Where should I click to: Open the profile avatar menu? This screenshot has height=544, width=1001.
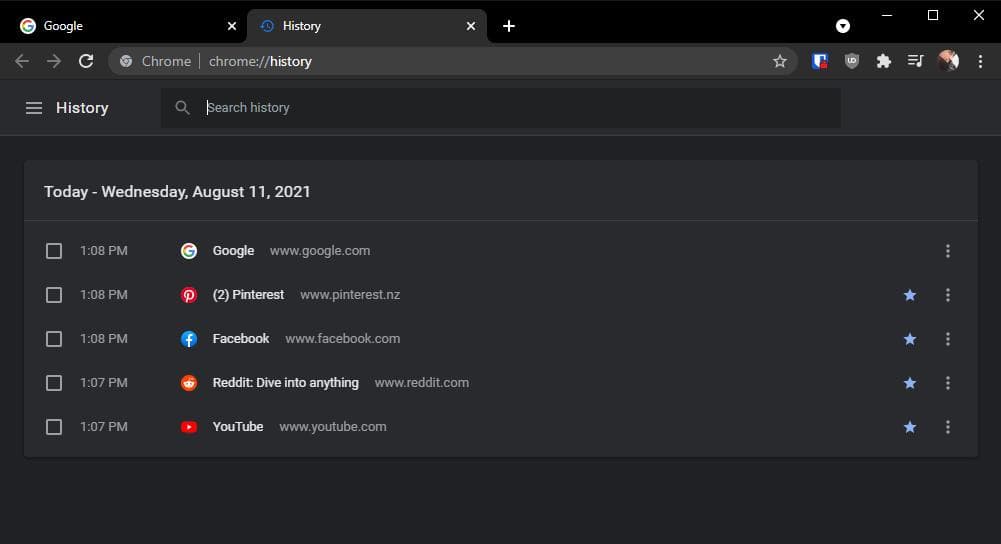click(x=948, y=61)
